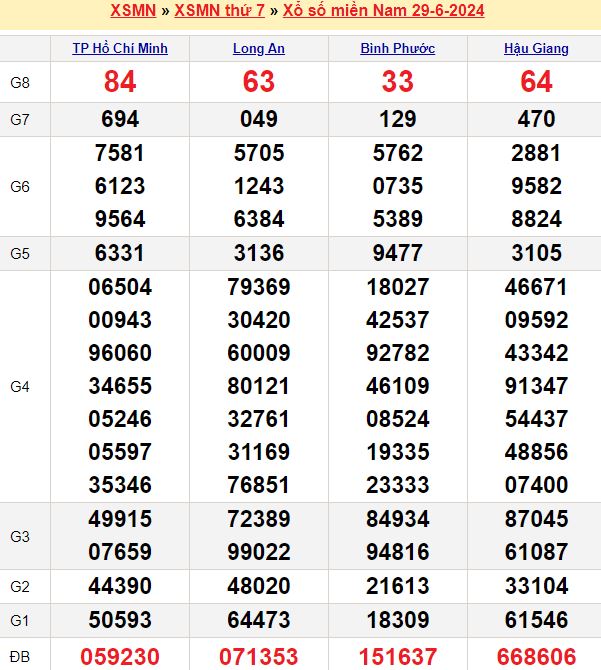601x670 pixels.
Task: Click the XSMN breadcrumb link
Action: [132, 11]
